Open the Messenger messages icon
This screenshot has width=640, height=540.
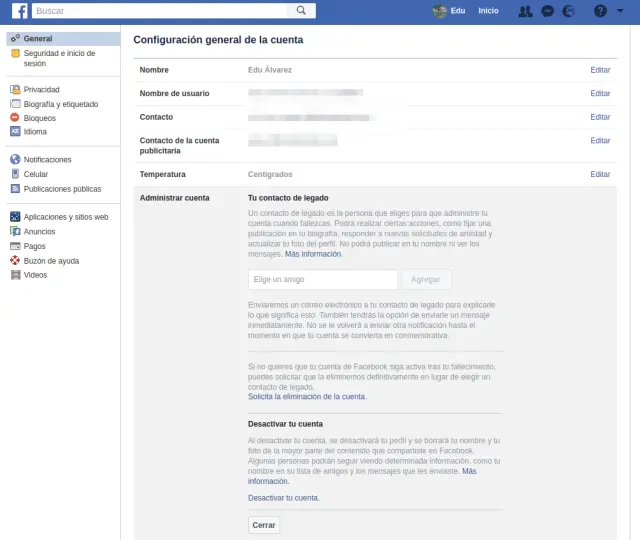tap(547, 11)
